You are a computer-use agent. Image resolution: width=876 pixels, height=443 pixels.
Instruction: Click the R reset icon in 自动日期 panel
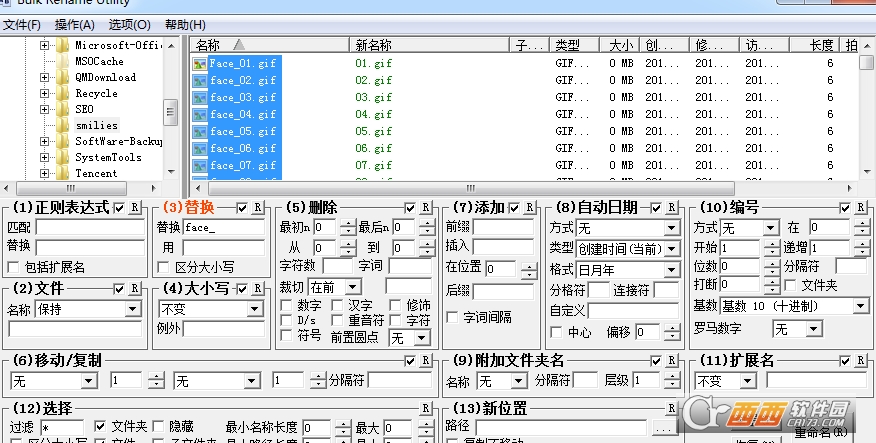click(671, 208)
